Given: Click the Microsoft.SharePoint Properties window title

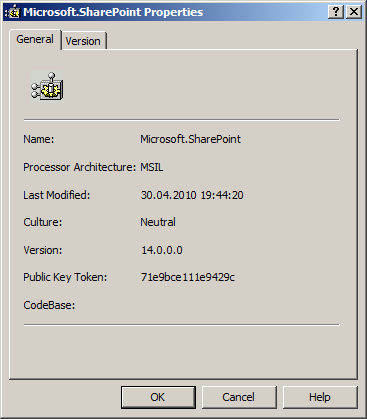Looking at the screenshot, I should [113, 12].
